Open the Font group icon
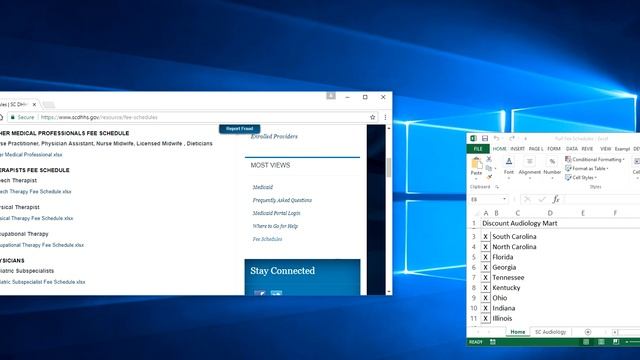The width and height of the screenshot is (640, 360). pos(509,162)
